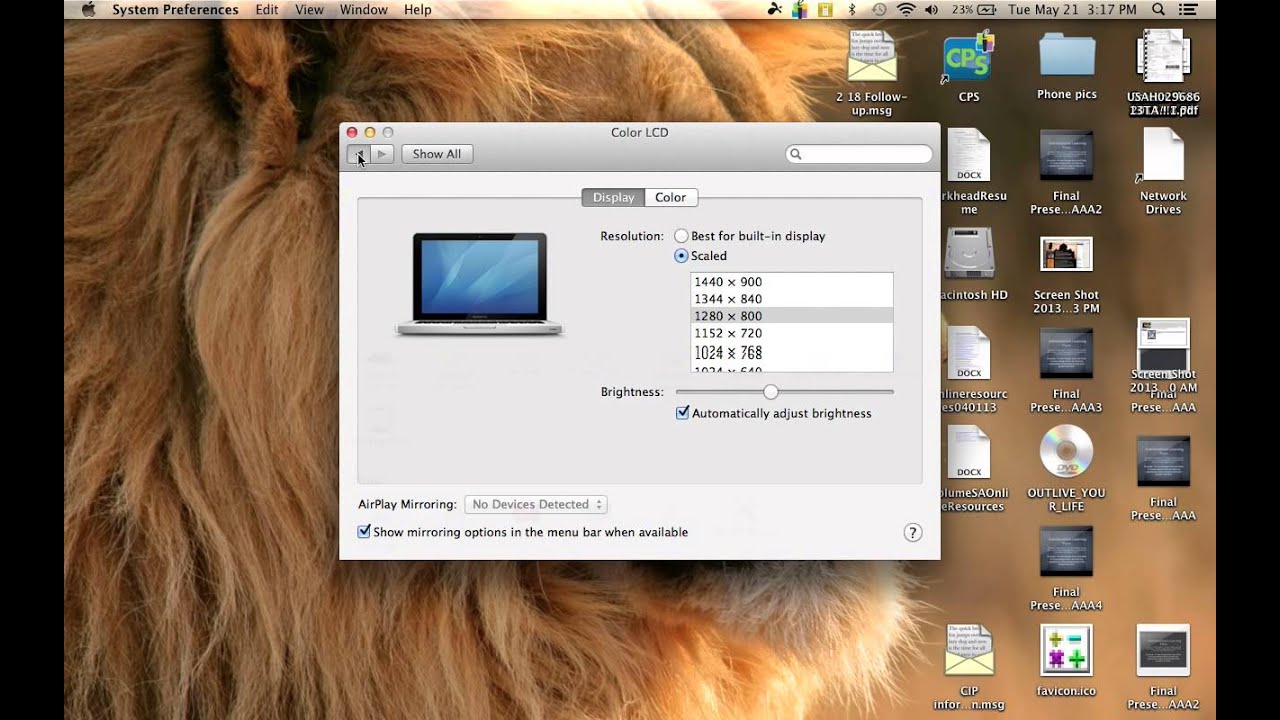Open the AirPlay Mirroring dropdown
This screenshot has height=720, width=1280.
tap(535, 505)
